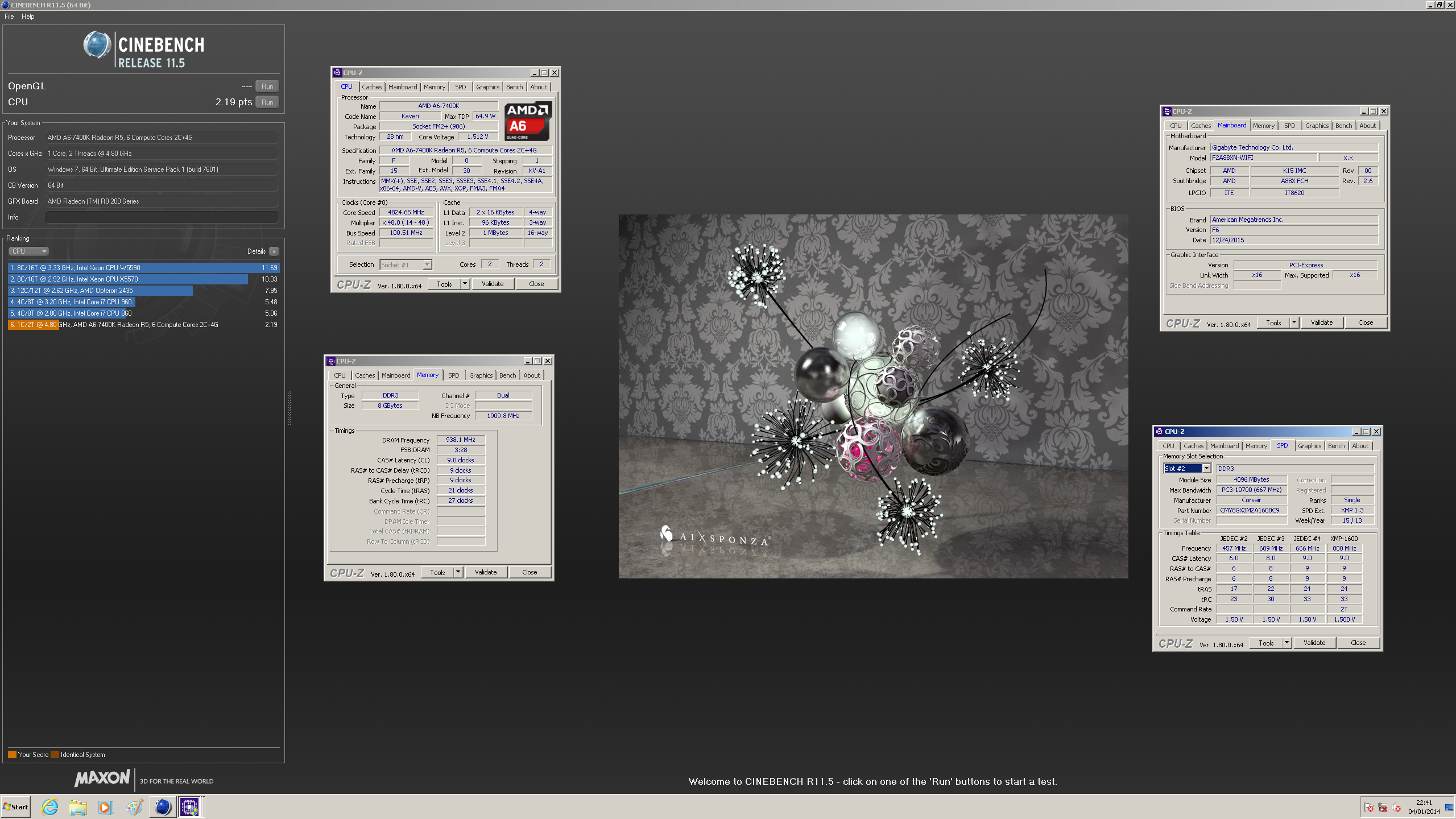Select AMD A6-7400K ranking row

coord(143,325)
